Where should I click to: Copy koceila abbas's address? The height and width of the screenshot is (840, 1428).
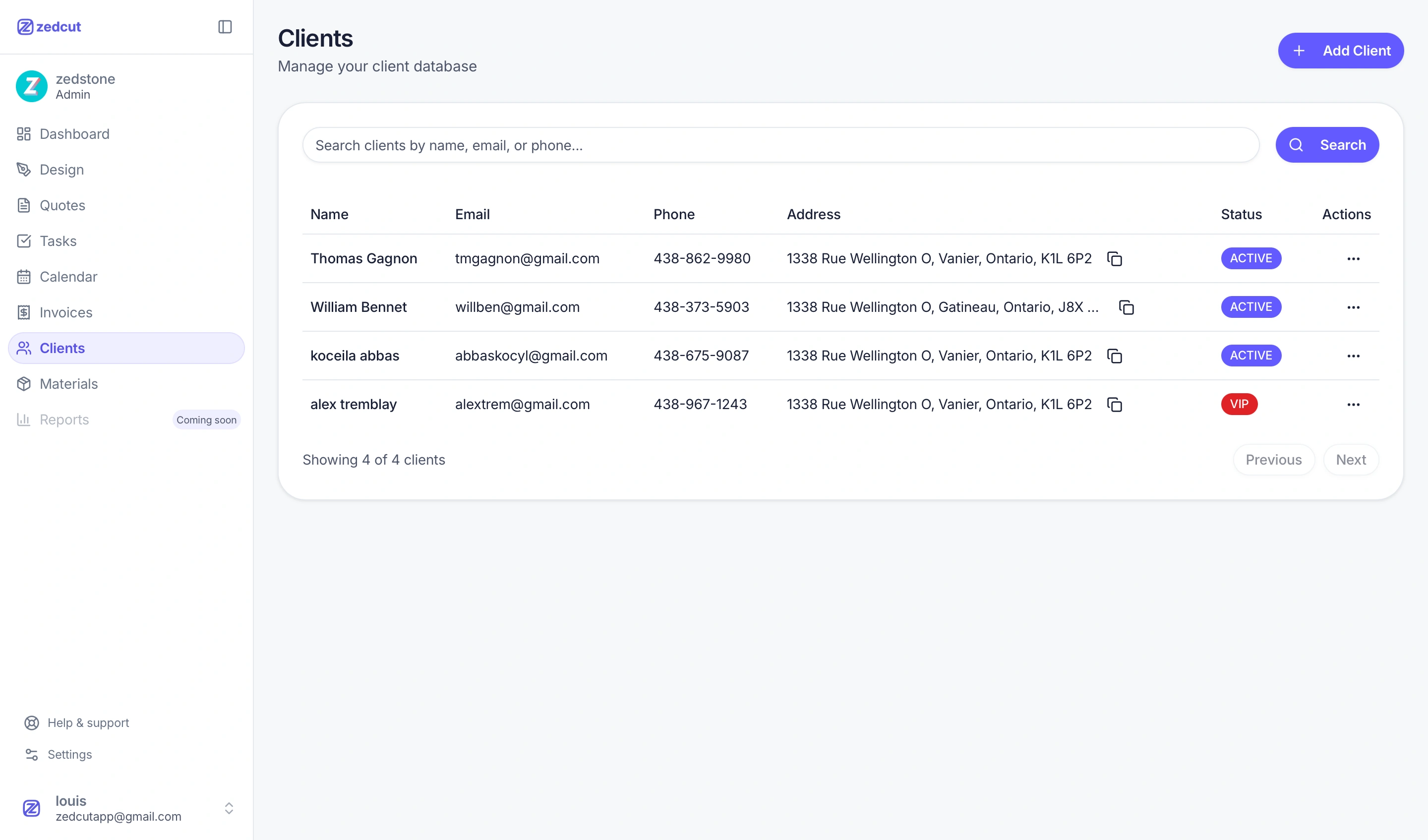pyautogui.click(x=1115, y=356)
